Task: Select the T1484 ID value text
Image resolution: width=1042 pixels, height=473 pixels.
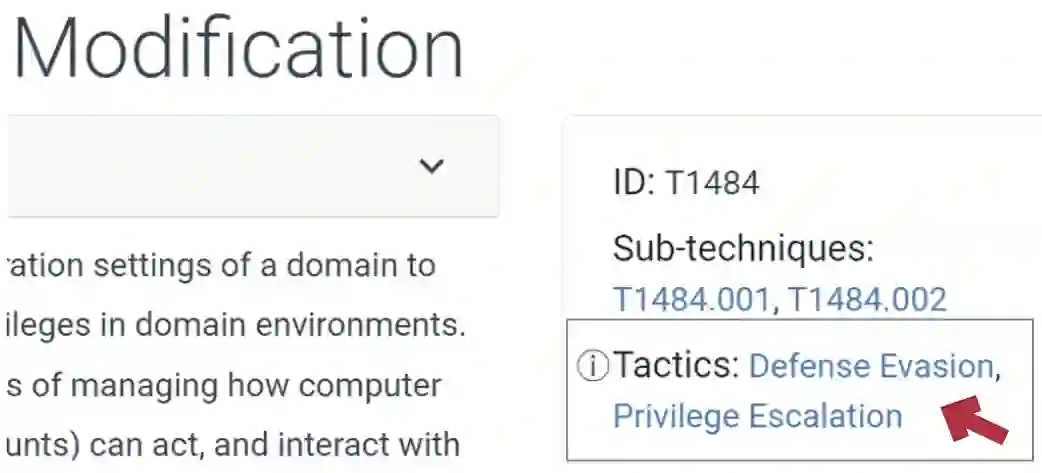Action: [712, 183]
